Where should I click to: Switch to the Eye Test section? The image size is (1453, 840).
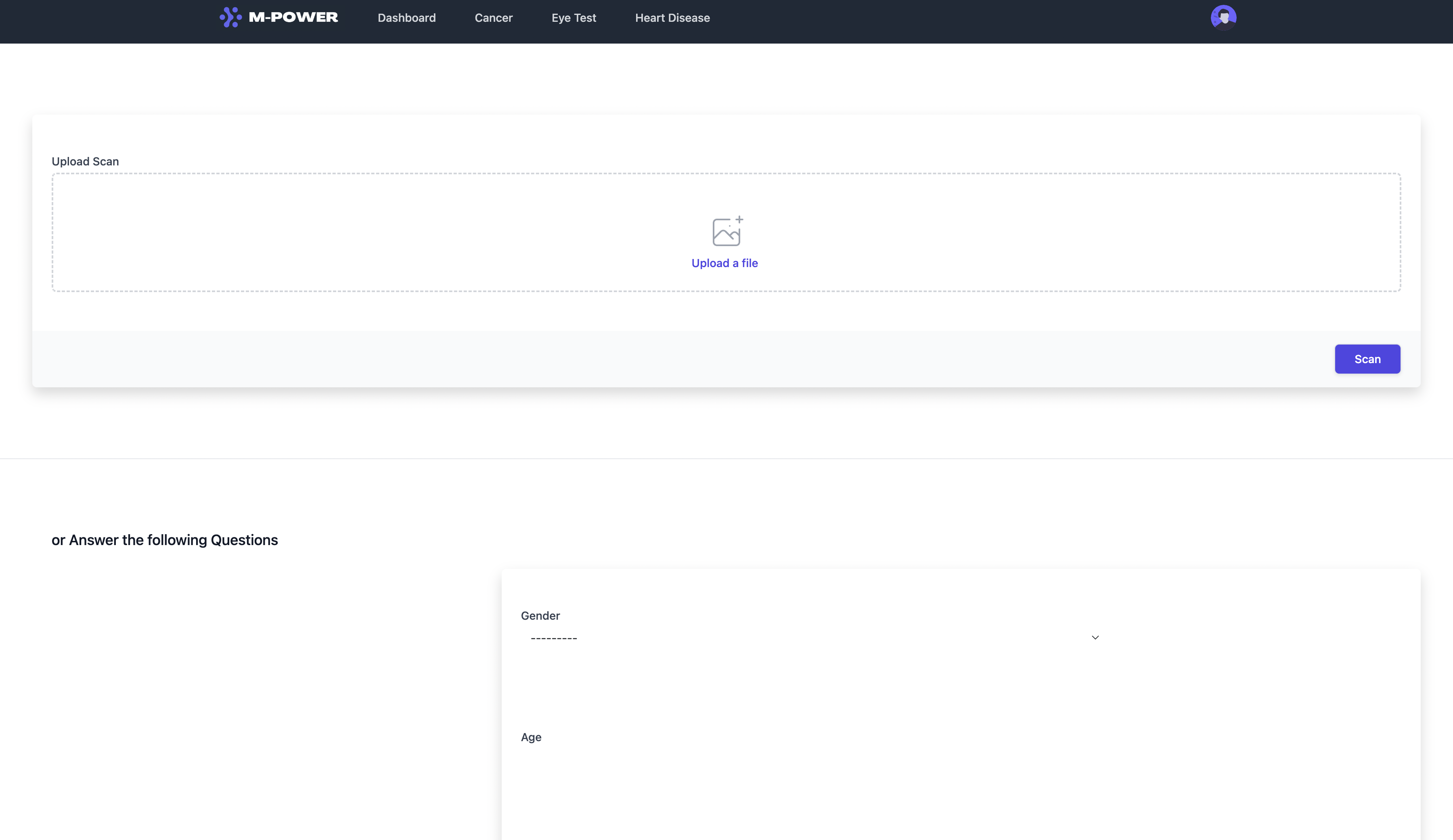(574, 18)
